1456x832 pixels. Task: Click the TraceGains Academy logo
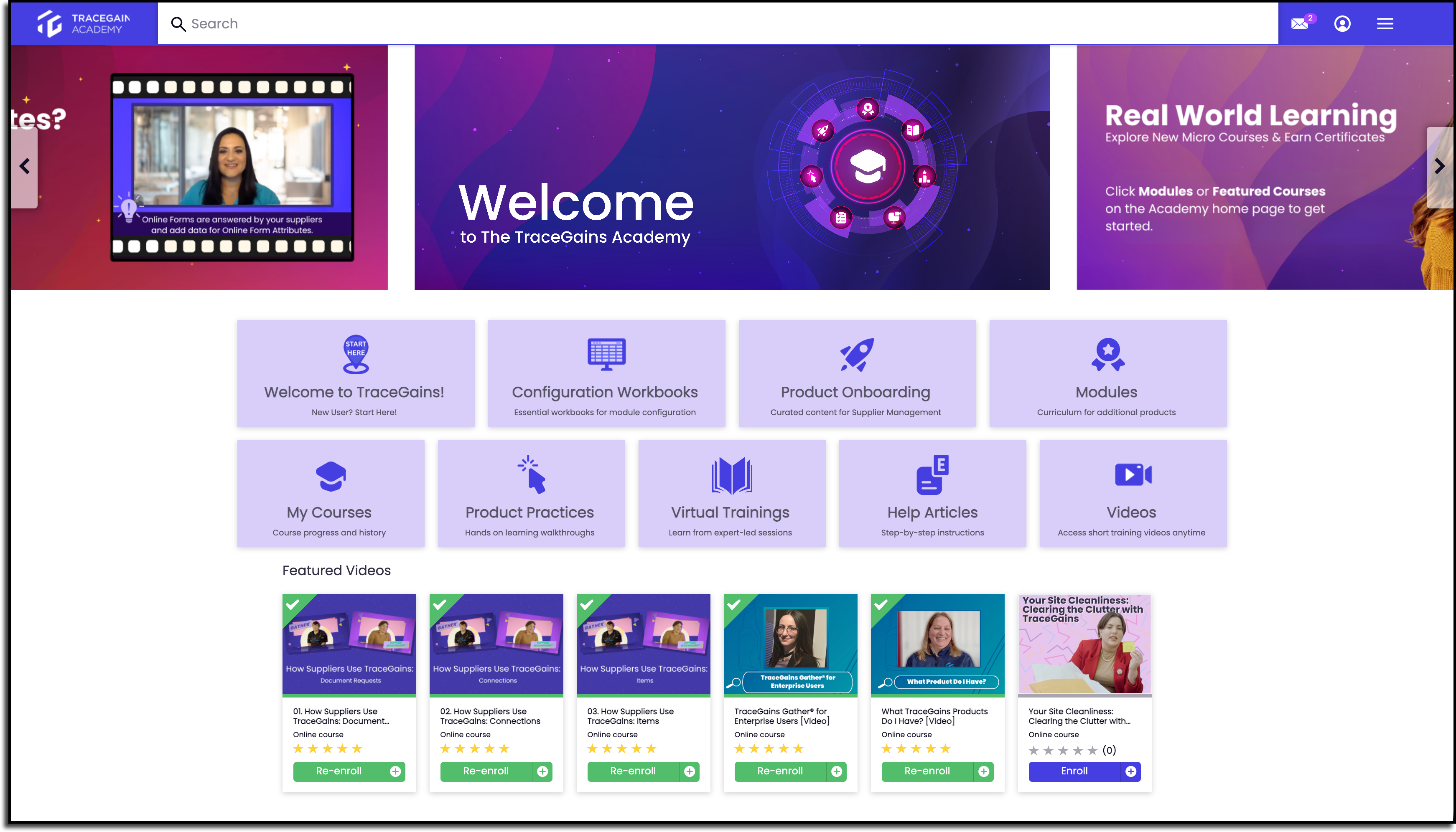point(84,23)
